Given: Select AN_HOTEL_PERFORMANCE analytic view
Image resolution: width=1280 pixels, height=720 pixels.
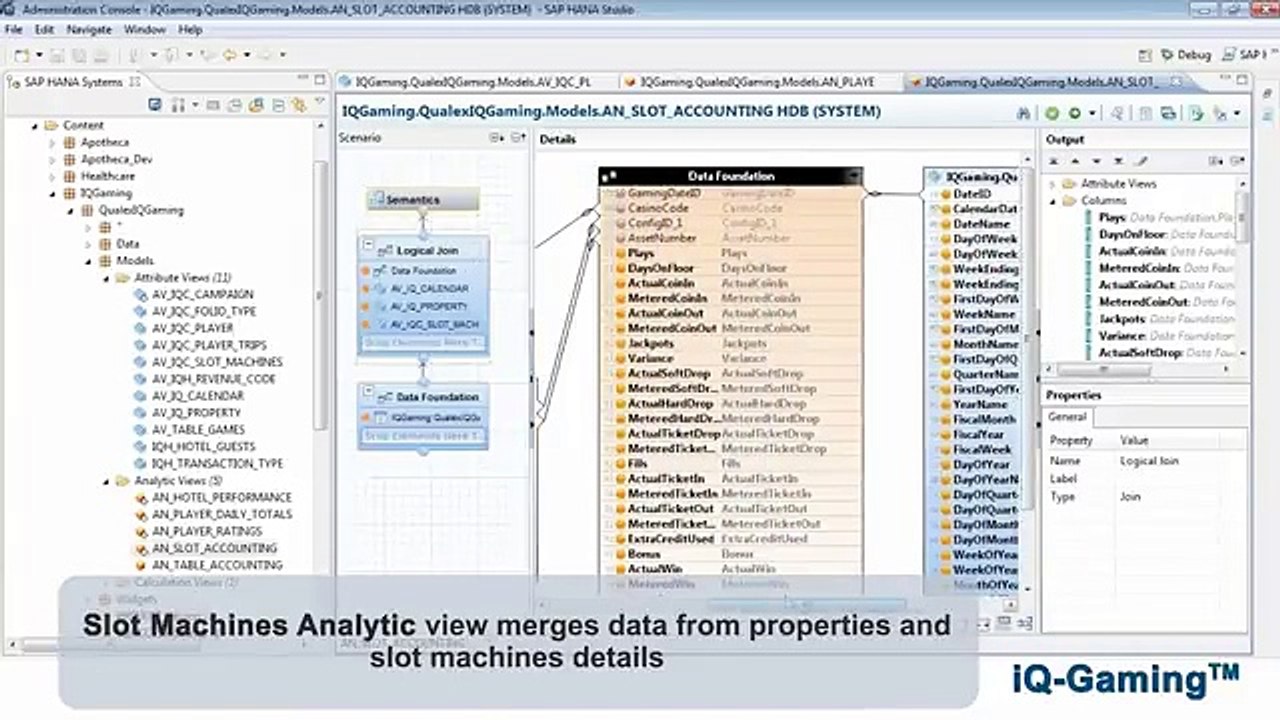Looking at the screenshot, I should [222, 498].
